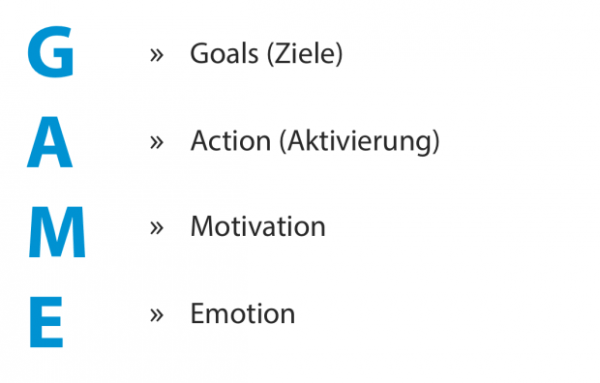
Task: Click the big blue letter G
Action: [51, 52]
